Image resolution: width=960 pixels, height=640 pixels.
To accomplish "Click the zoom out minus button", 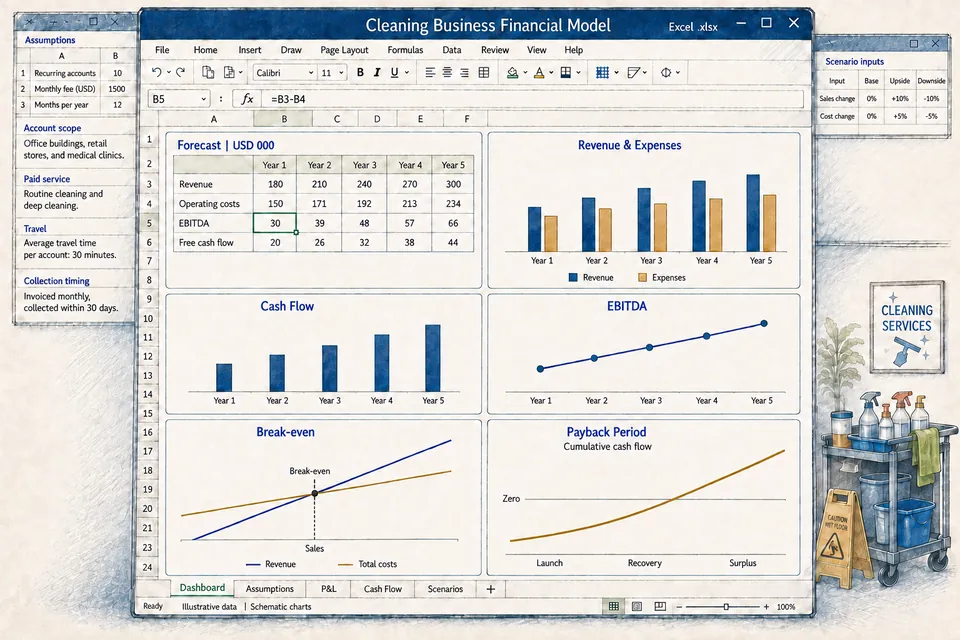I will [x=679, y=607].
